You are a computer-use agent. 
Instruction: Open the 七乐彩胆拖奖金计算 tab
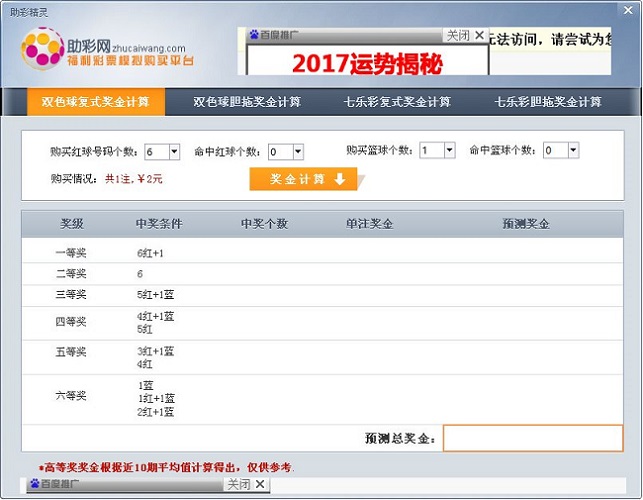tap(548, 101)
